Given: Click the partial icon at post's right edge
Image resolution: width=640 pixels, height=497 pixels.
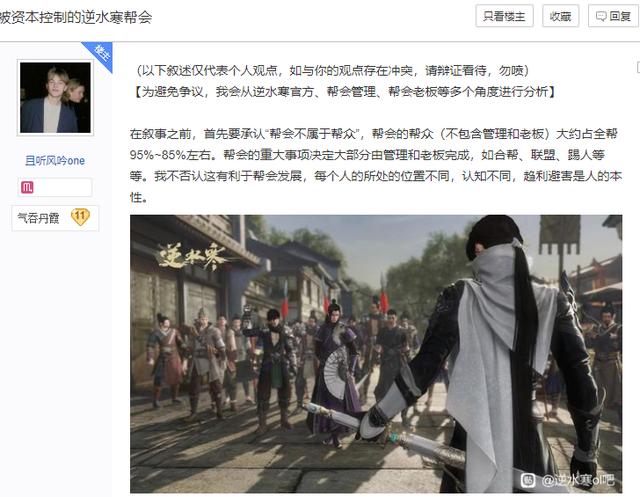Looking at the screenshot, I should coord(638,68).
